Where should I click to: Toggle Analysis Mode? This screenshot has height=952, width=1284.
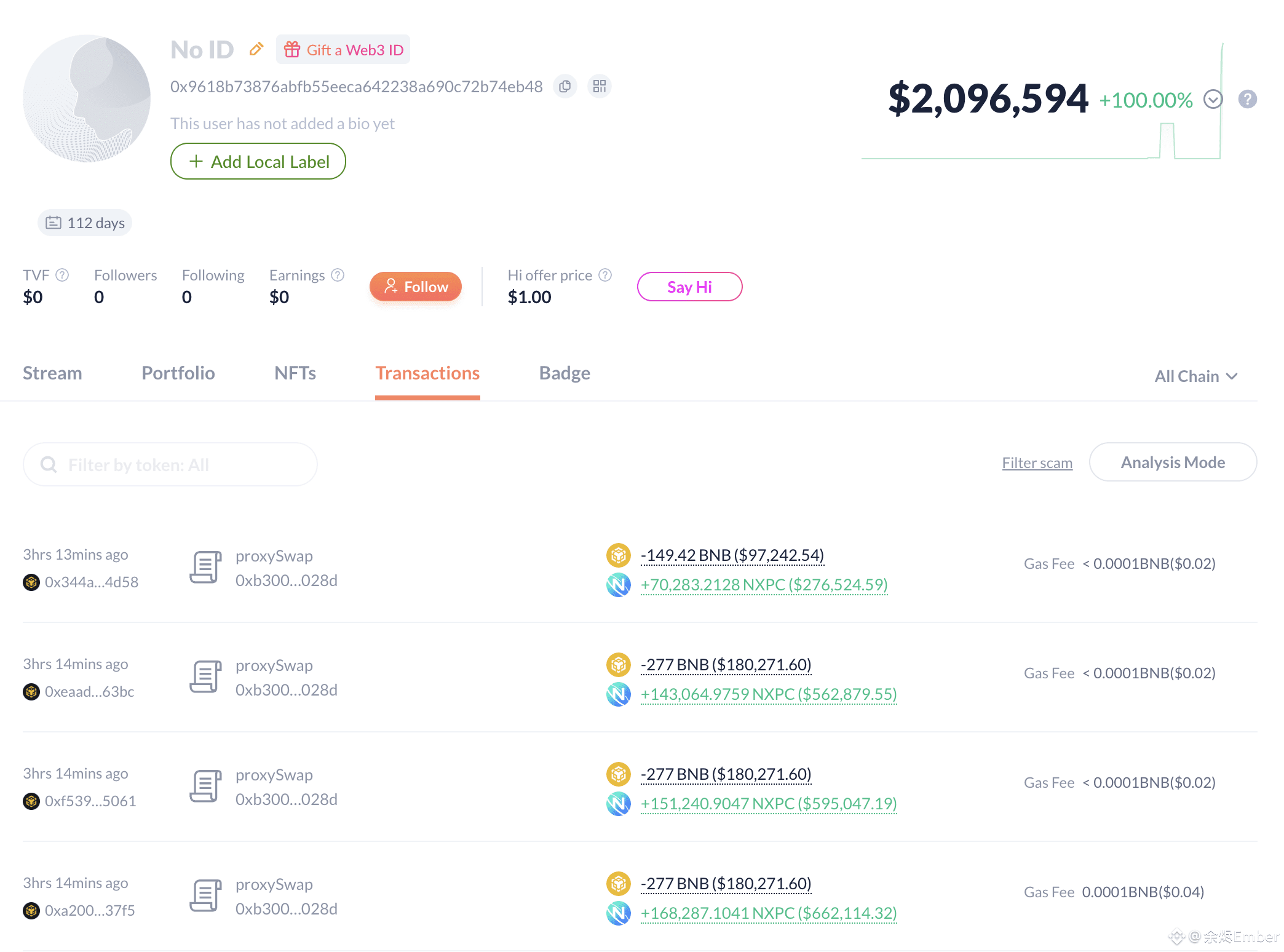coord(1172,462)
